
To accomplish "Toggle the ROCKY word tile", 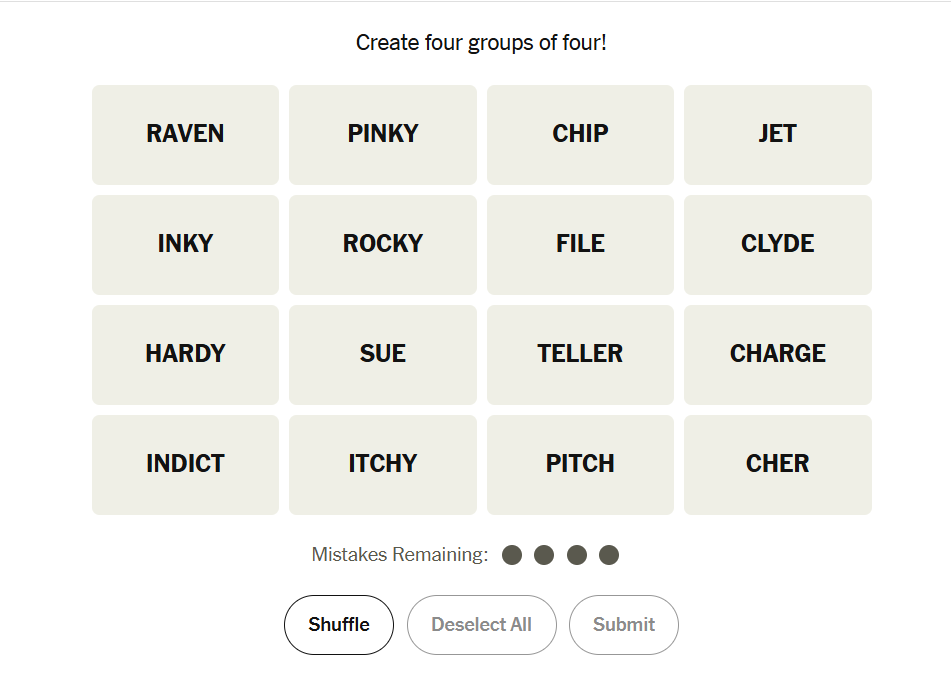I will [383, 245].
